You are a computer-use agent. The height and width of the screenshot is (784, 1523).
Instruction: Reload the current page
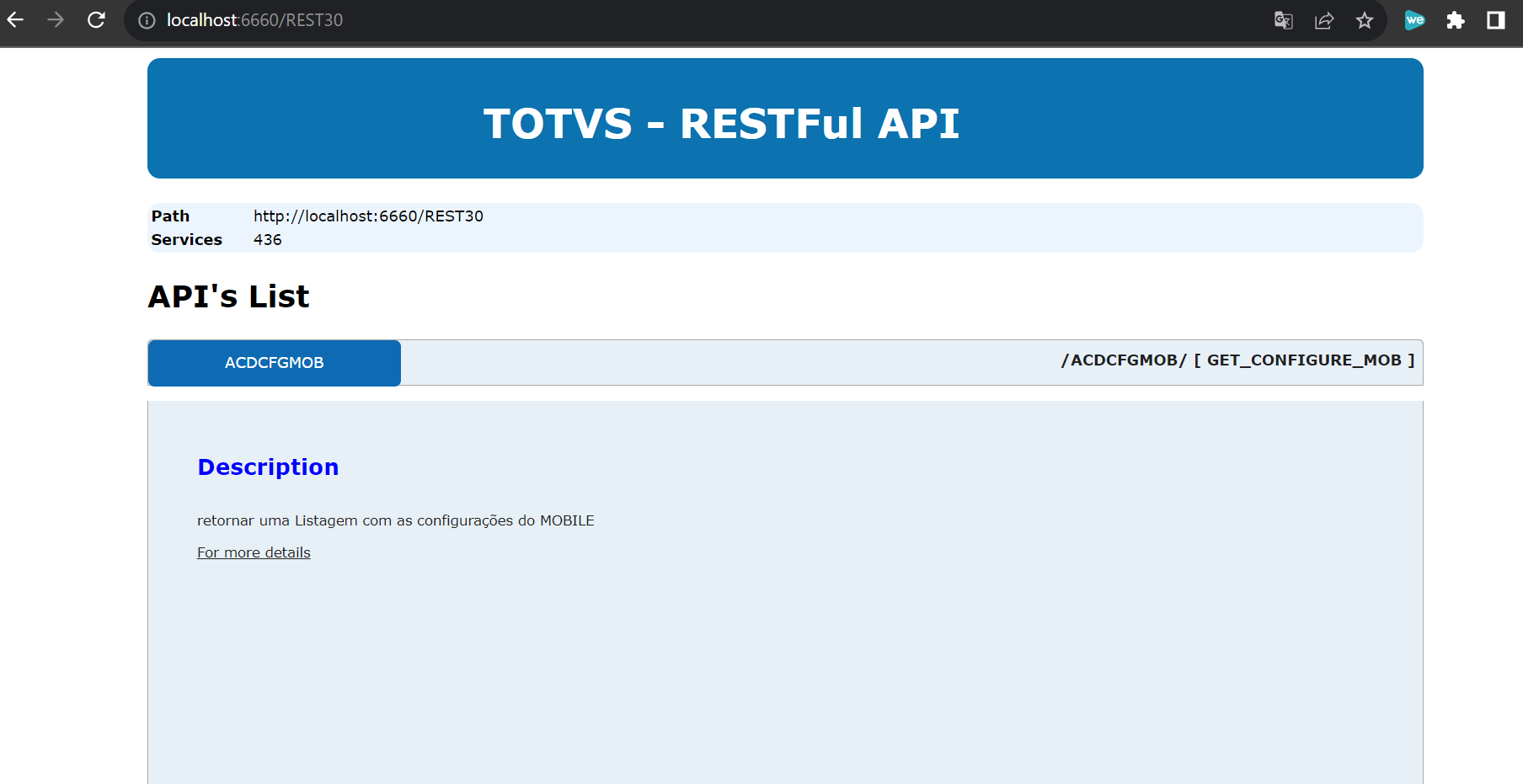point(96,20)
